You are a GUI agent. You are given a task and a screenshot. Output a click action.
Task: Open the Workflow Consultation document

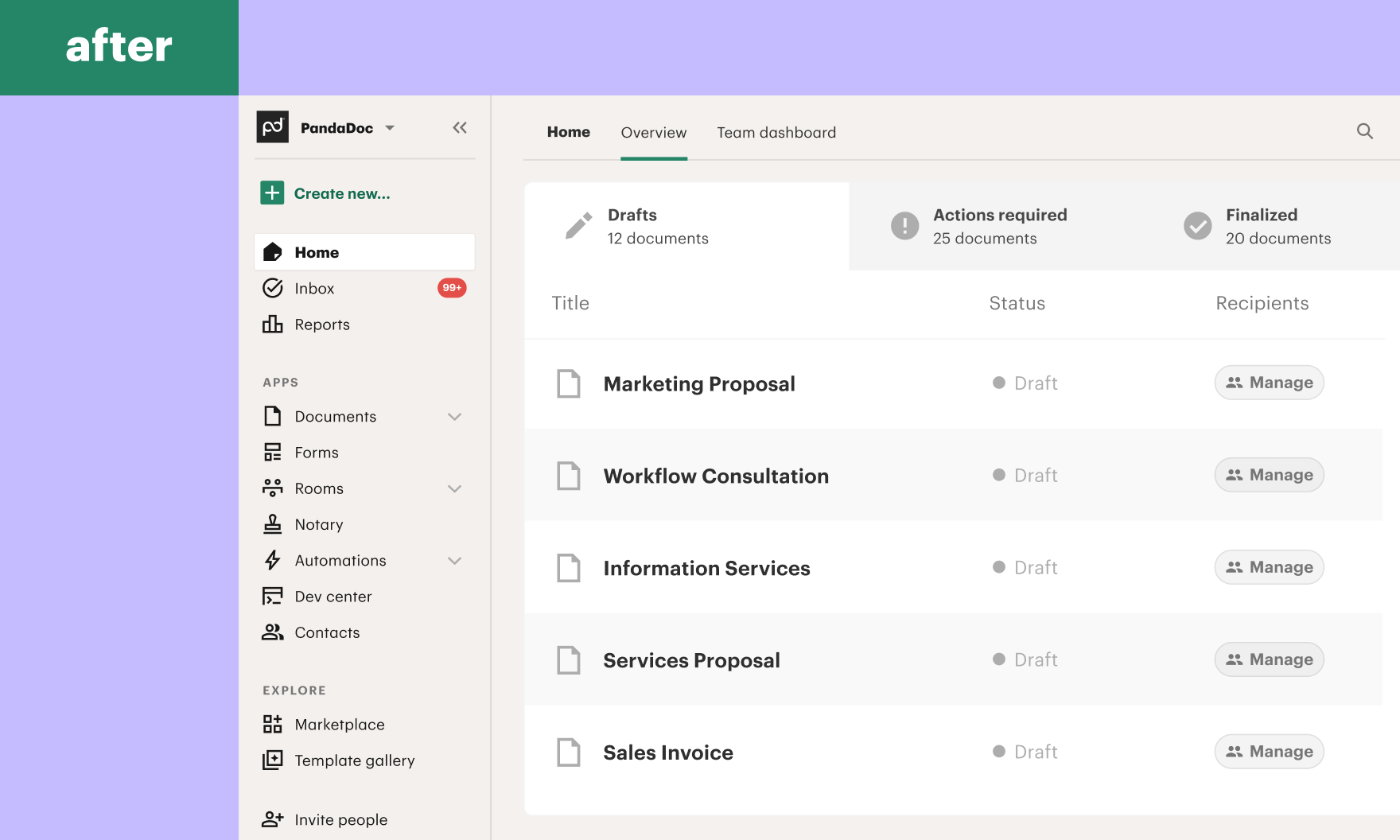coord(715,476)
